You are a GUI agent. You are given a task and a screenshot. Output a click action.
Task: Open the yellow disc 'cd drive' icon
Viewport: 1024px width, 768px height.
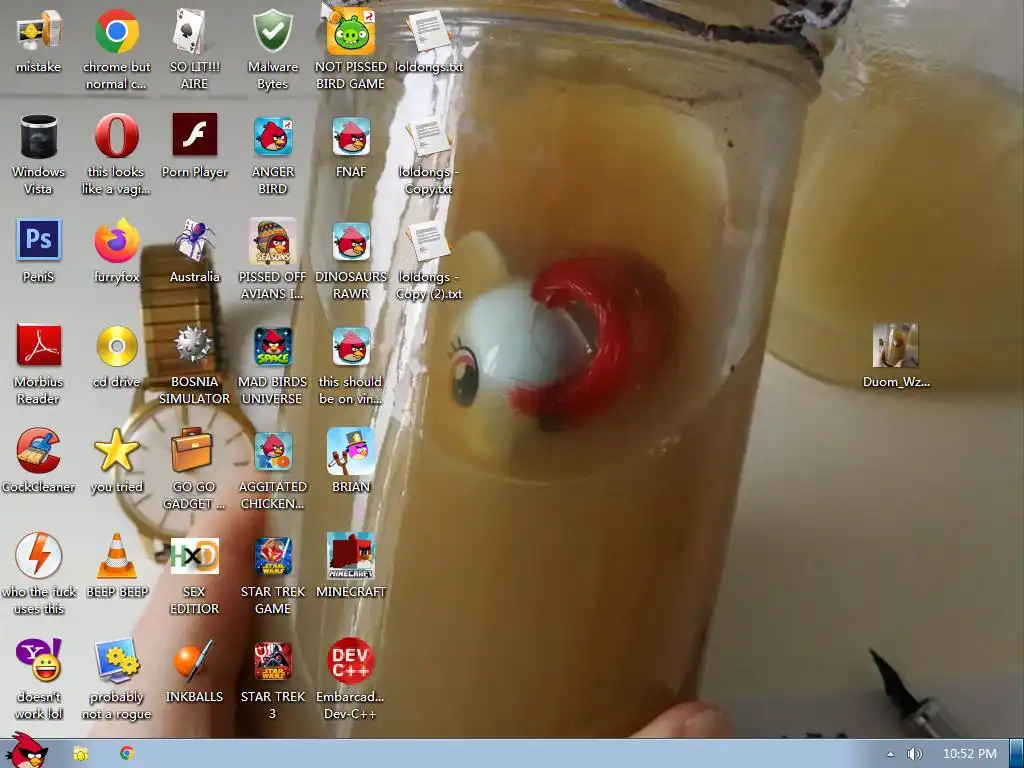(x=116, y=345)
